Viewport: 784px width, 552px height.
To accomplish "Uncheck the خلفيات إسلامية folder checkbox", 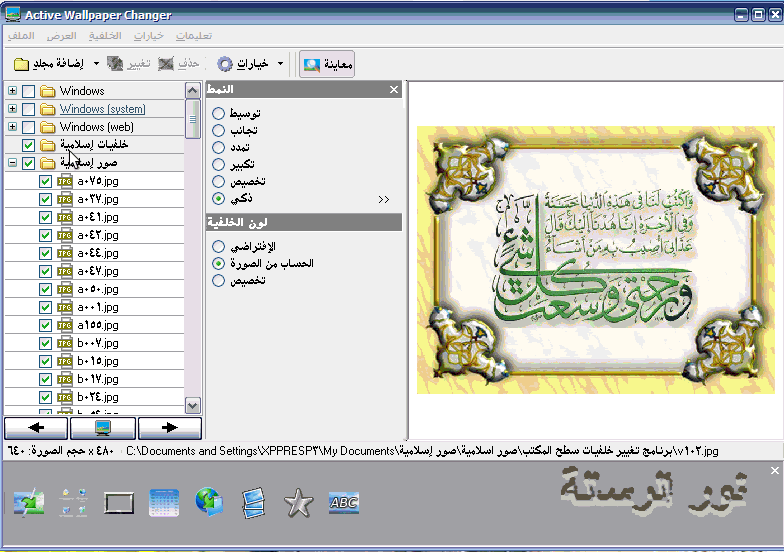I will [x=28, y=145].
